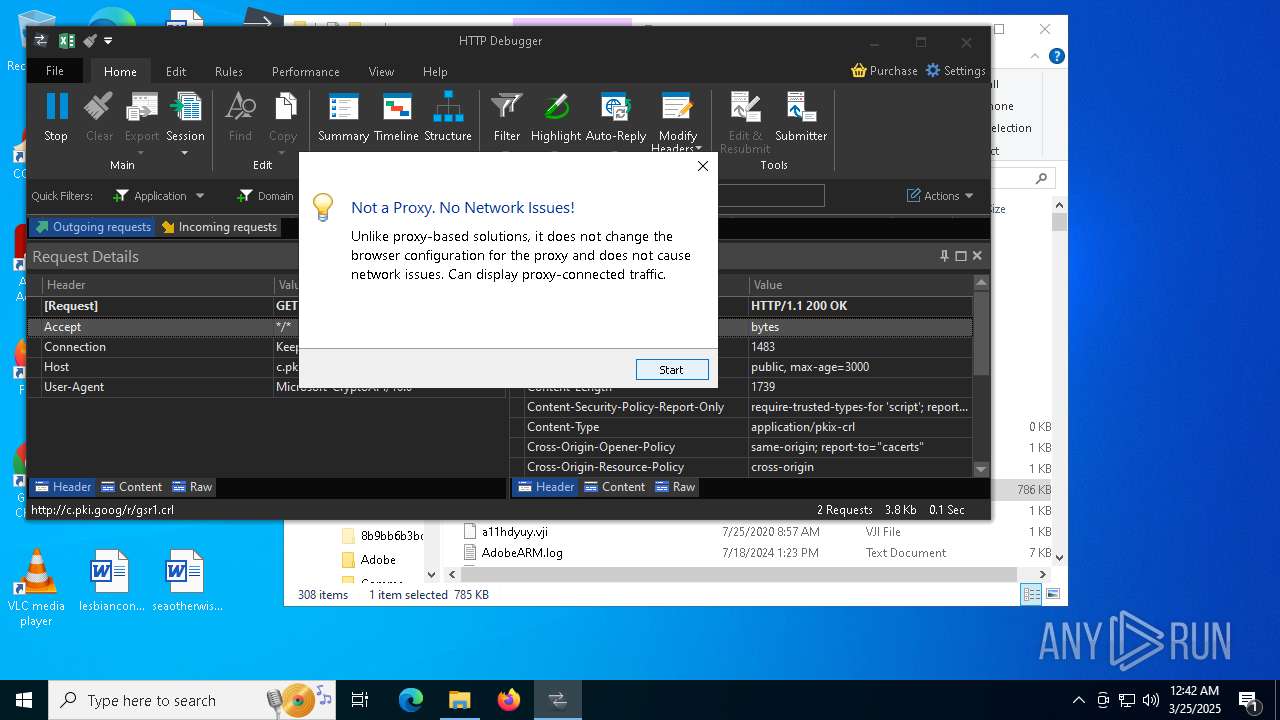
Task: Click the search input field in HTTP Debugger
Action: 770,195
